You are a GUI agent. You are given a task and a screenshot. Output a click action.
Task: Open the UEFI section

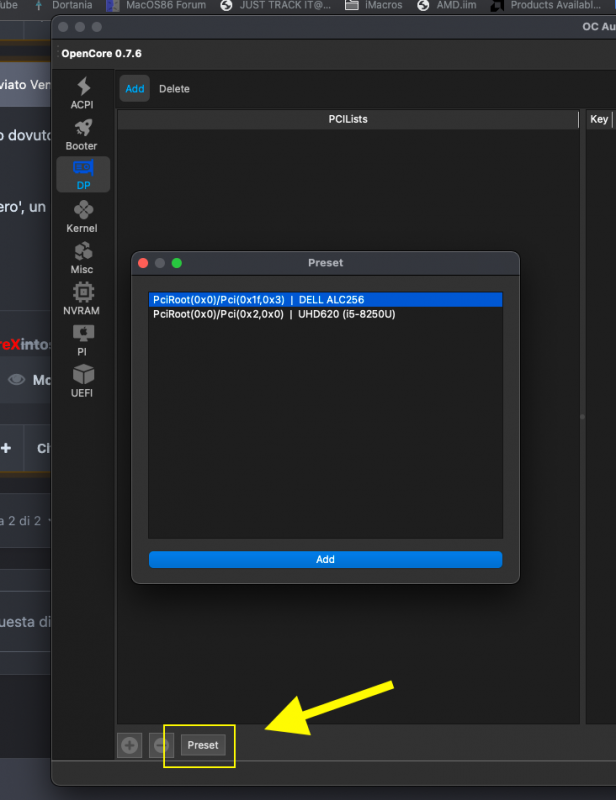coord(83,382)
